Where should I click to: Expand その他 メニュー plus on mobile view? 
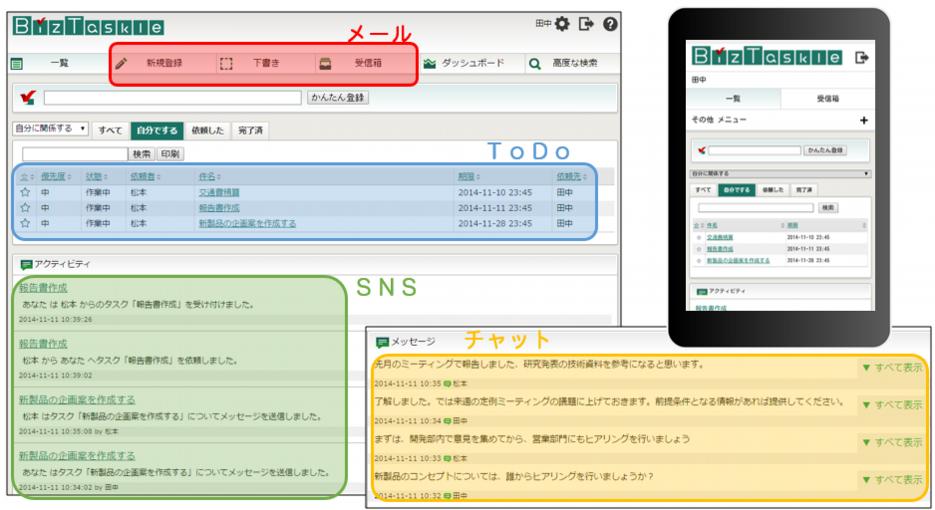tap(864, 120)
